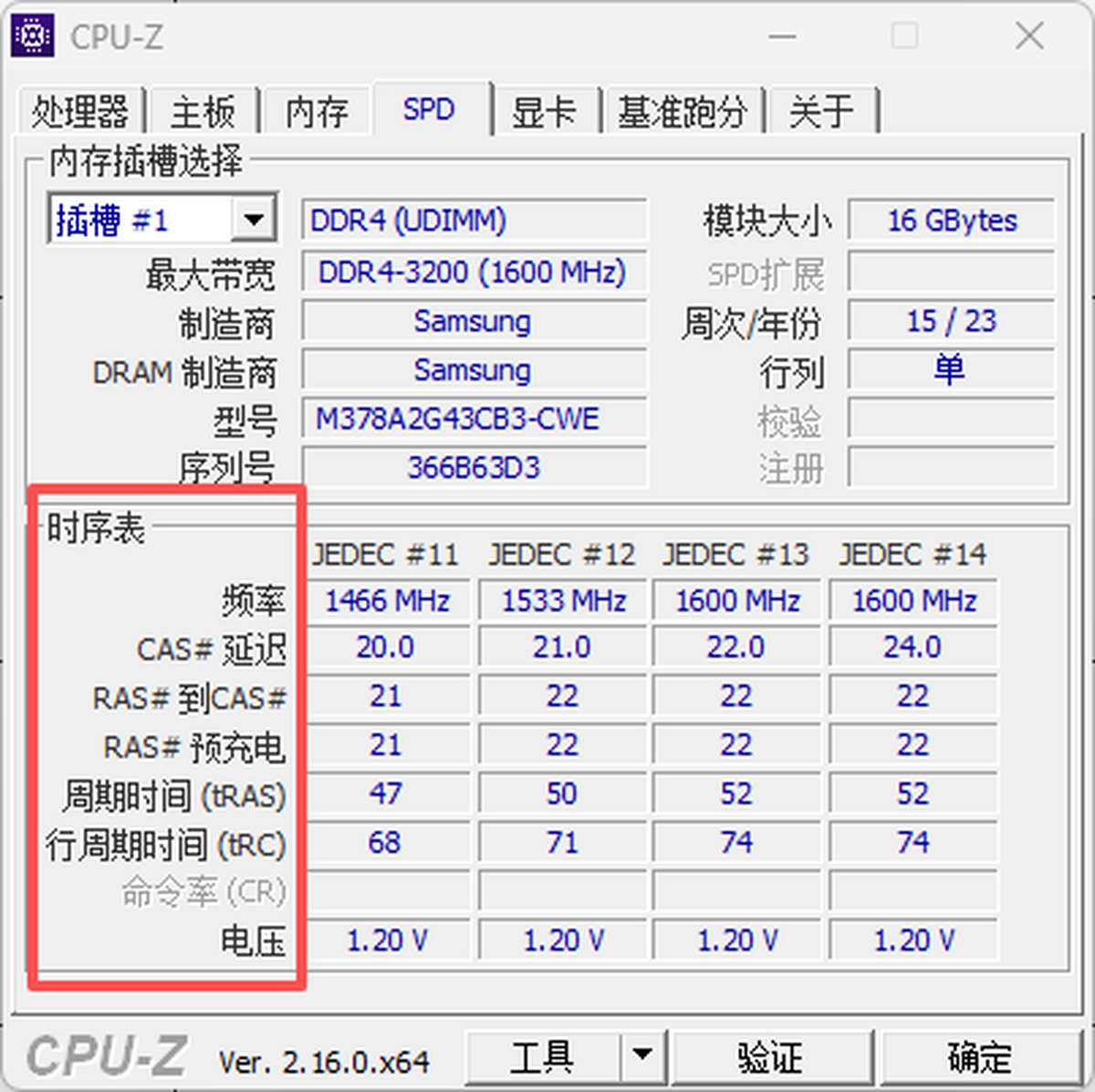The height and width of the screenshot is (1092, 1095).
Task: Open the 内存 tab
Action: coord(316,110)
